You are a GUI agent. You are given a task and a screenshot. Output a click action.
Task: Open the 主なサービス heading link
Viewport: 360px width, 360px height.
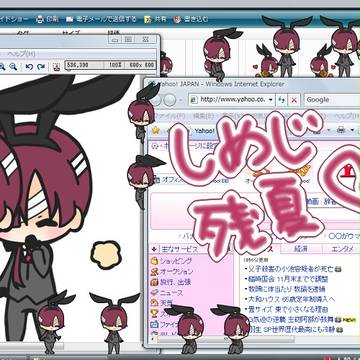(179, 249)
